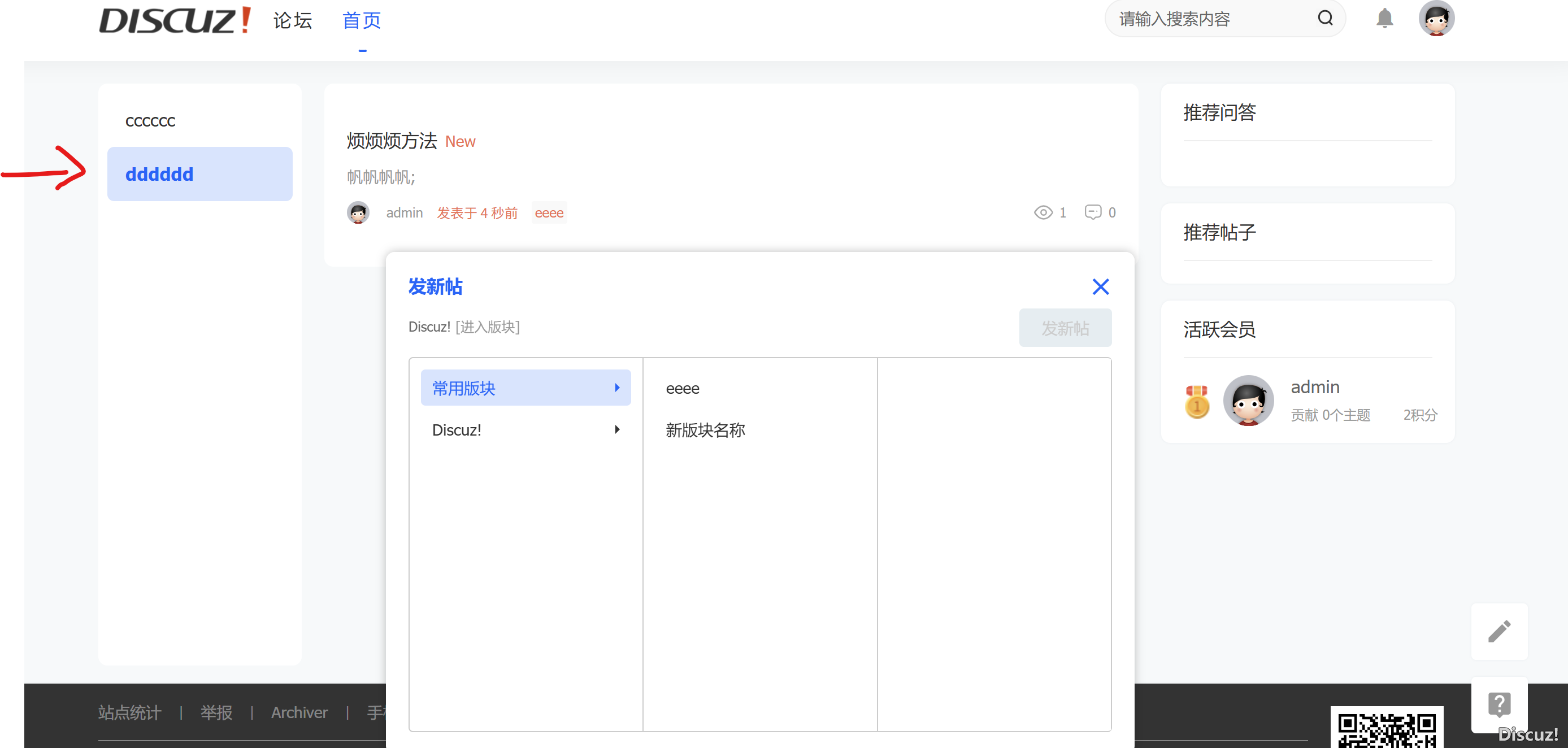Expand the Discuz! category chevron
The image size is (1568, 748).
(x=618, y=430)
